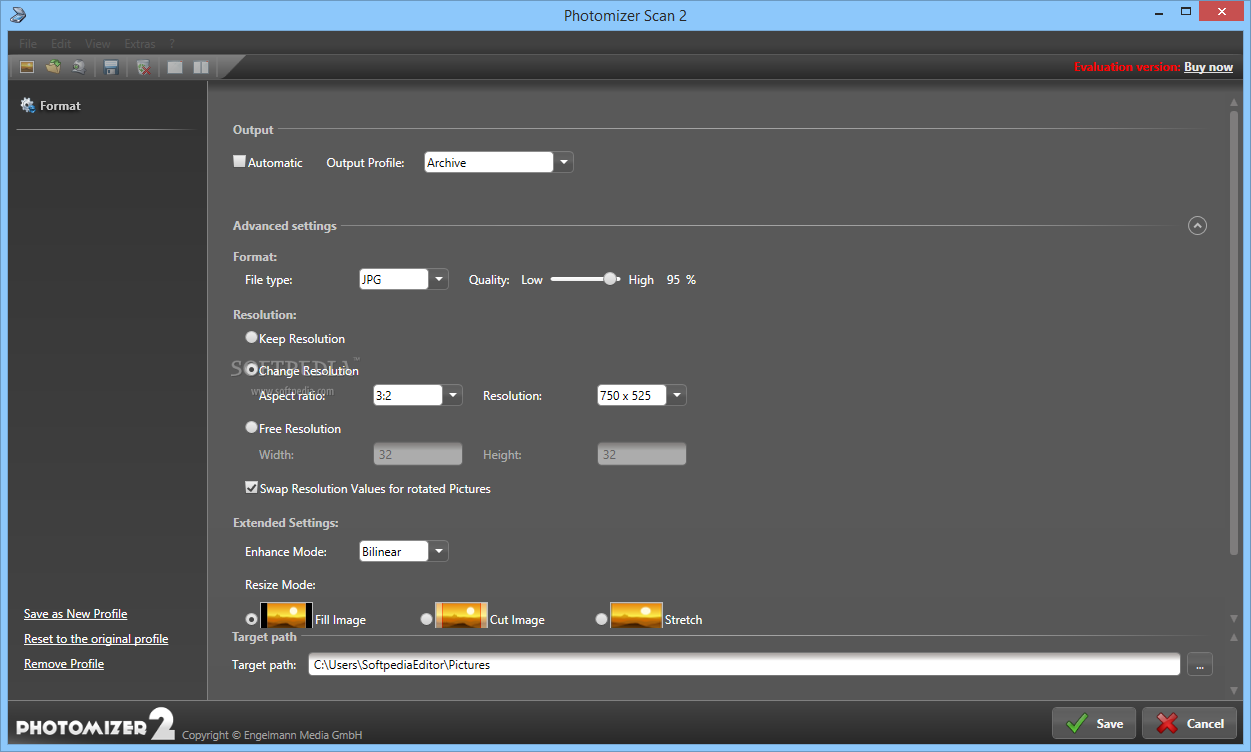Screen dimensions: 1251x752
Task: Click the floppy disk save icon
Action: [111, 67]
